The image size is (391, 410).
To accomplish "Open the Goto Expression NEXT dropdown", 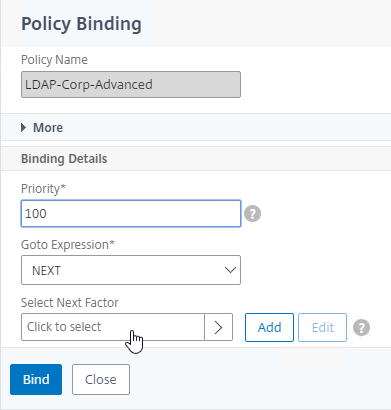I will click(131, 270).
